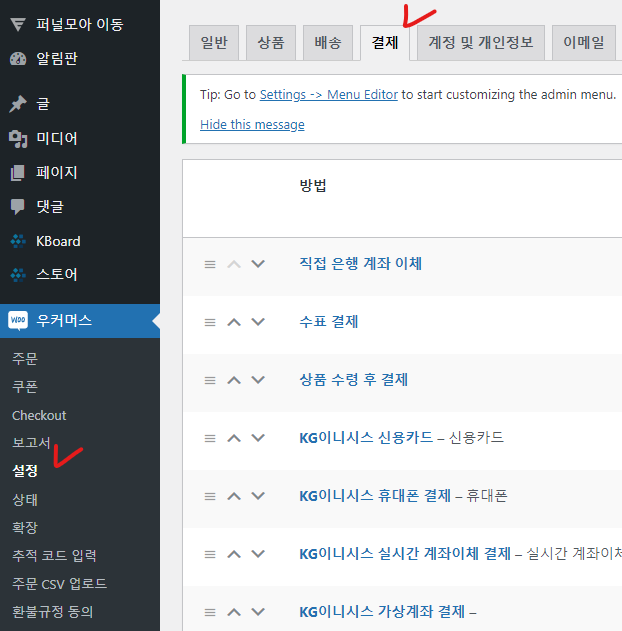This screenshot has width=622, height=631.
Task: Move 상품 수령 후 결제 up
Action: 234,380
